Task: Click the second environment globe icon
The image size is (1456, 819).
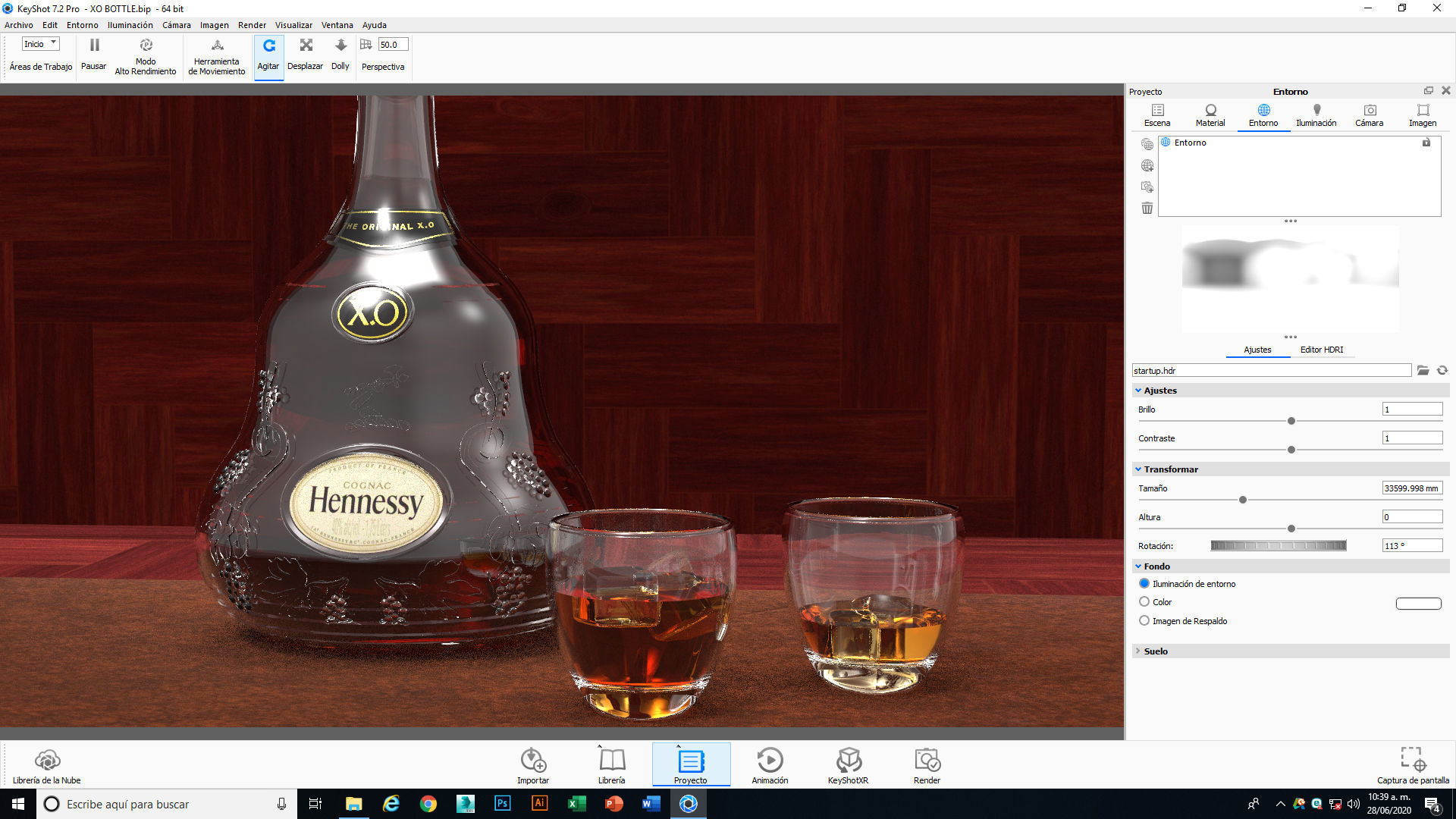Action: [1147, 165]
